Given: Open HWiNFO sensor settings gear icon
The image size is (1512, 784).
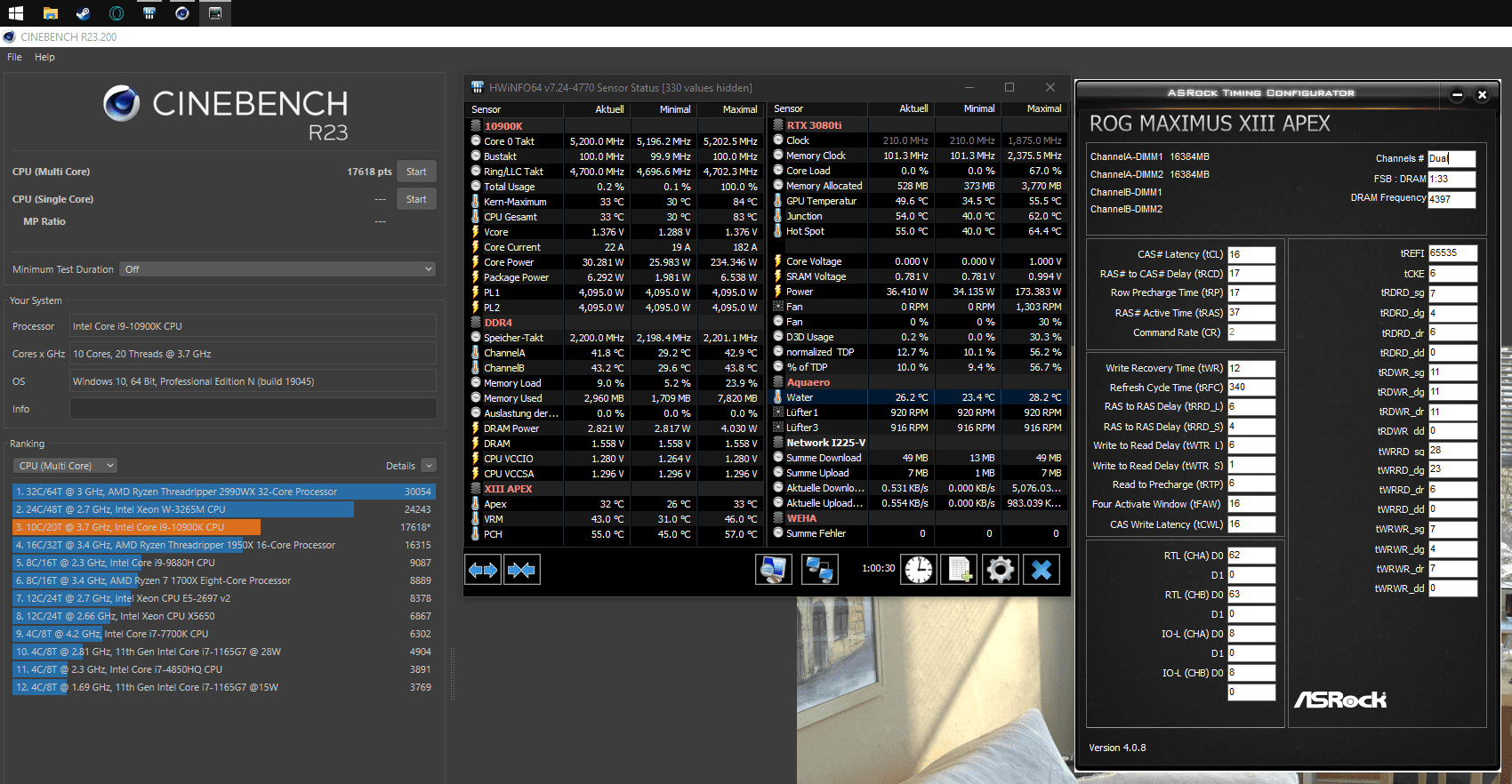Looking at the screenshot, I should [x=1001, y=570].
